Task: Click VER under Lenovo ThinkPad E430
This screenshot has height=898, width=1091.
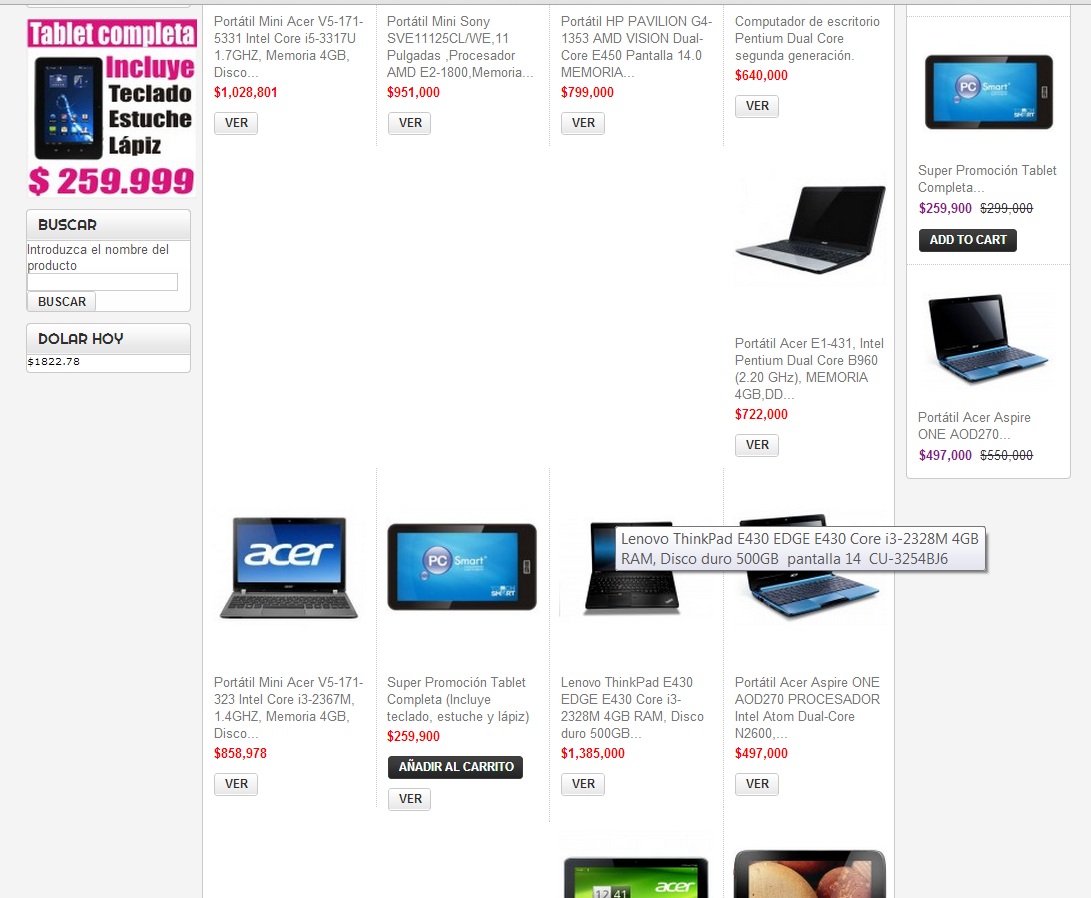Action: 583,784
